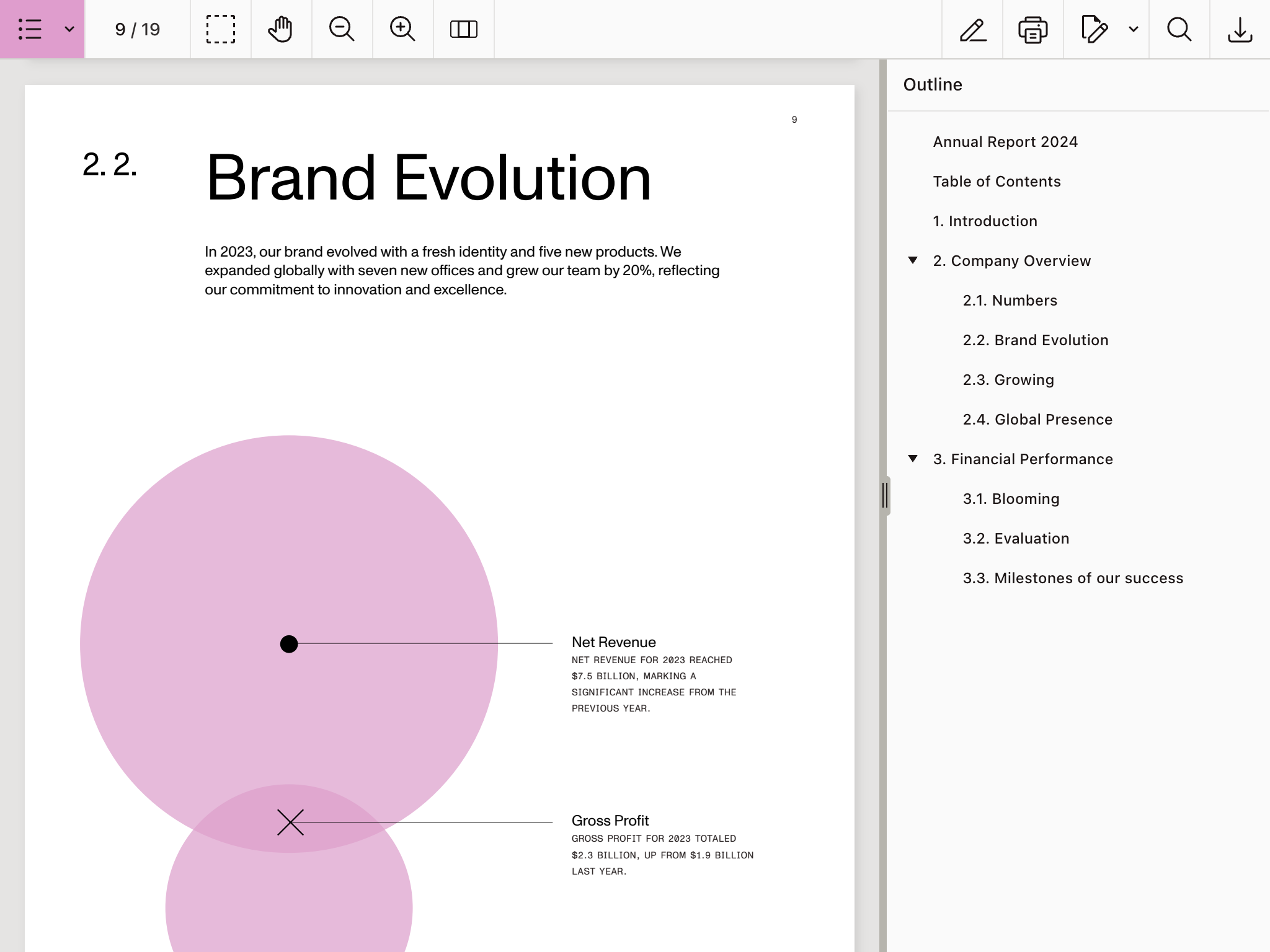Viewport: 1270px width, 952px height.
Task: Print the document
Action: 1033,29
